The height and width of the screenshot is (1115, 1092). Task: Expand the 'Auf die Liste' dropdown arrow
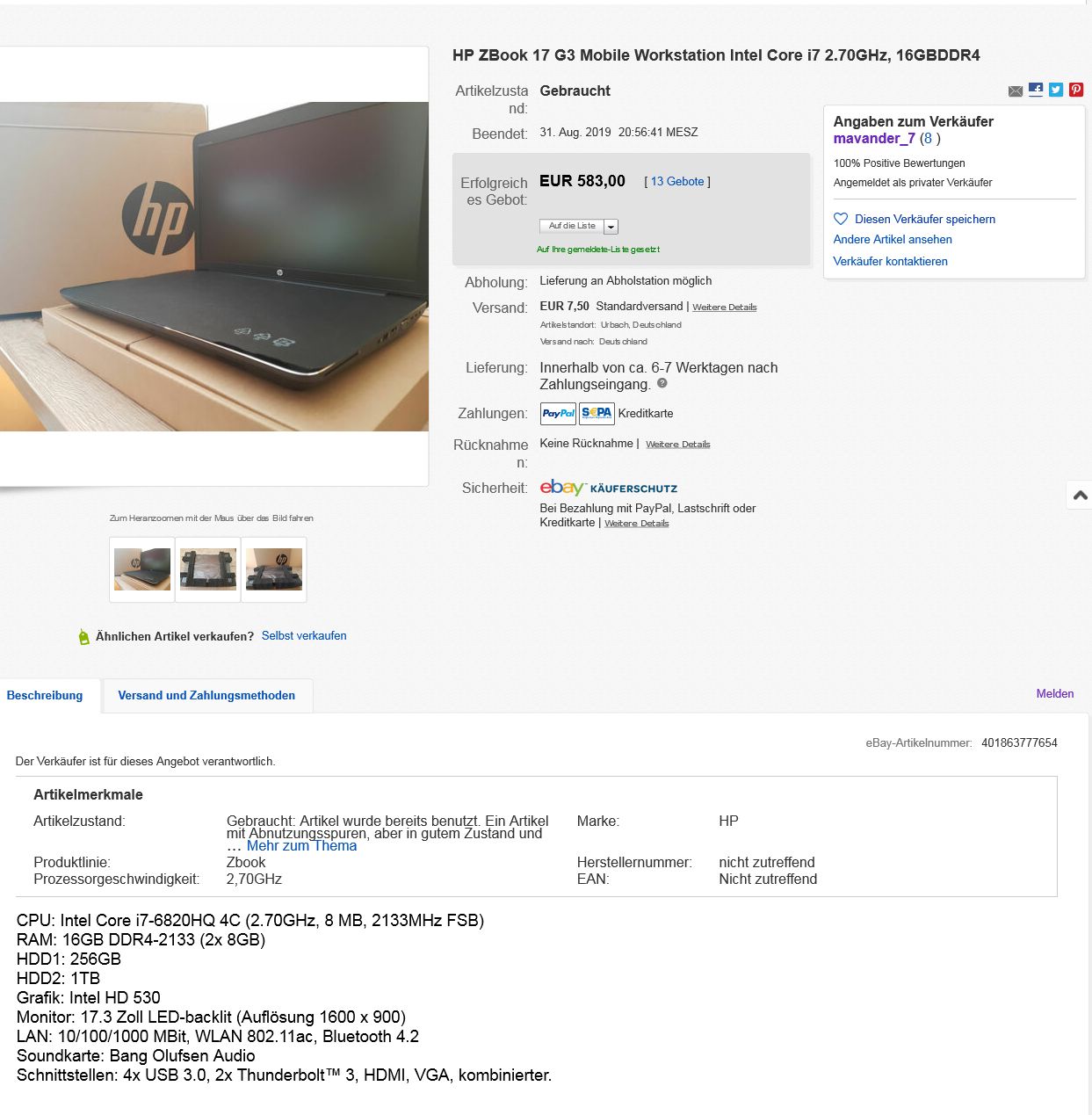tap(611, 227)
